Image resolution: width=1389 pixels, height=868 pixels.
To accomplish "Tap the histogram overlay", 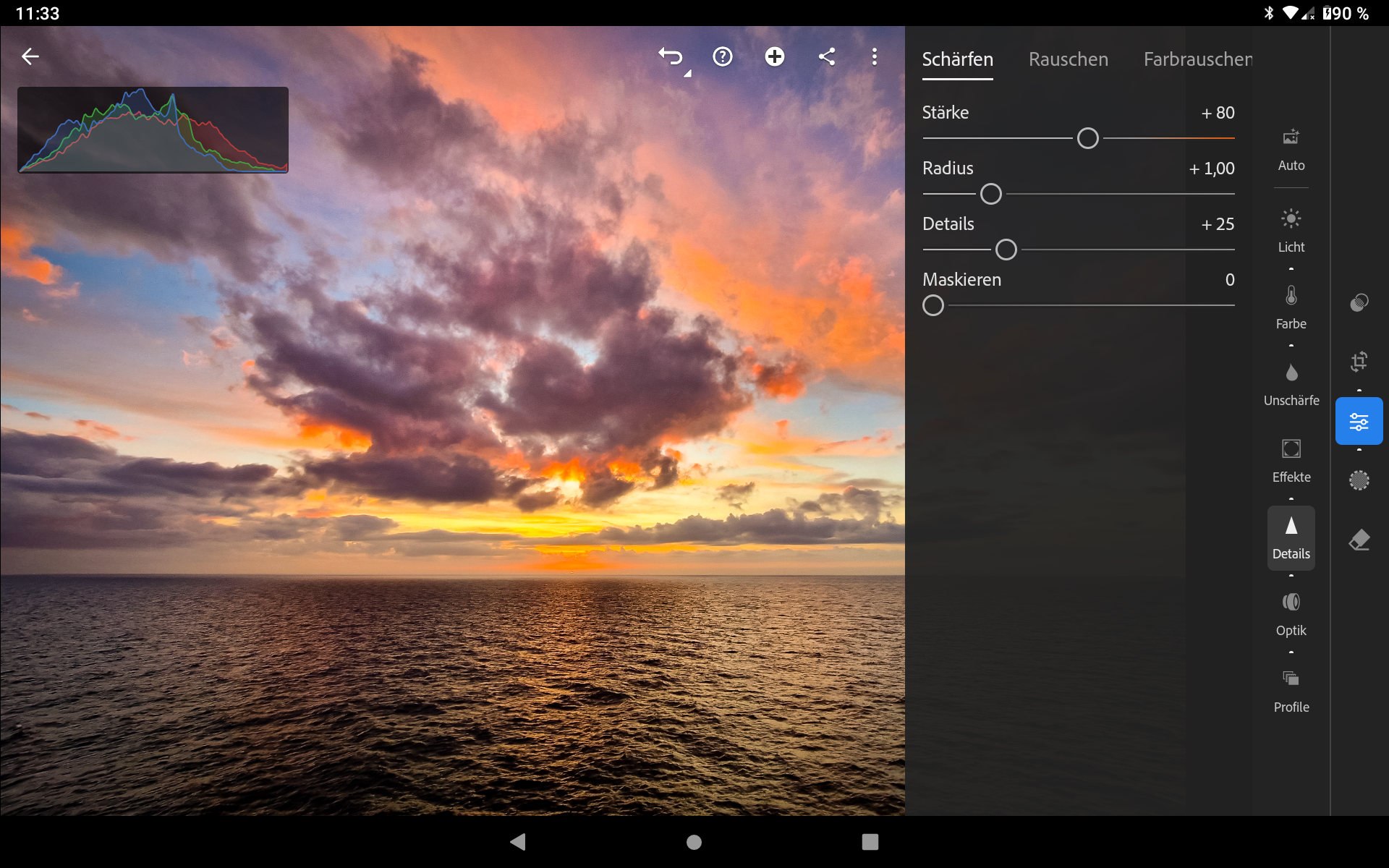I will coord(153,130).
